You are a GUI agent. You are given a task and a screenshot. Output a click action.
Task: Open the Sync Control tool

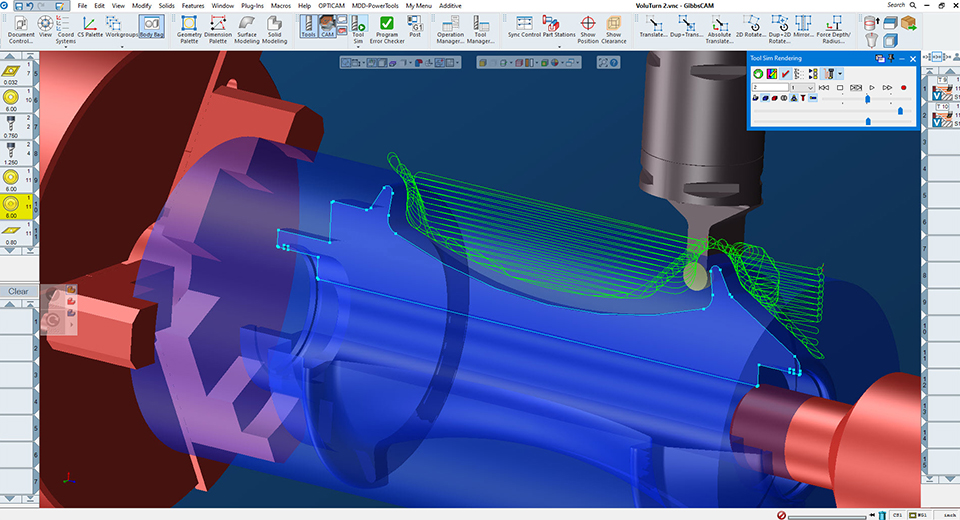pos(524,23)
